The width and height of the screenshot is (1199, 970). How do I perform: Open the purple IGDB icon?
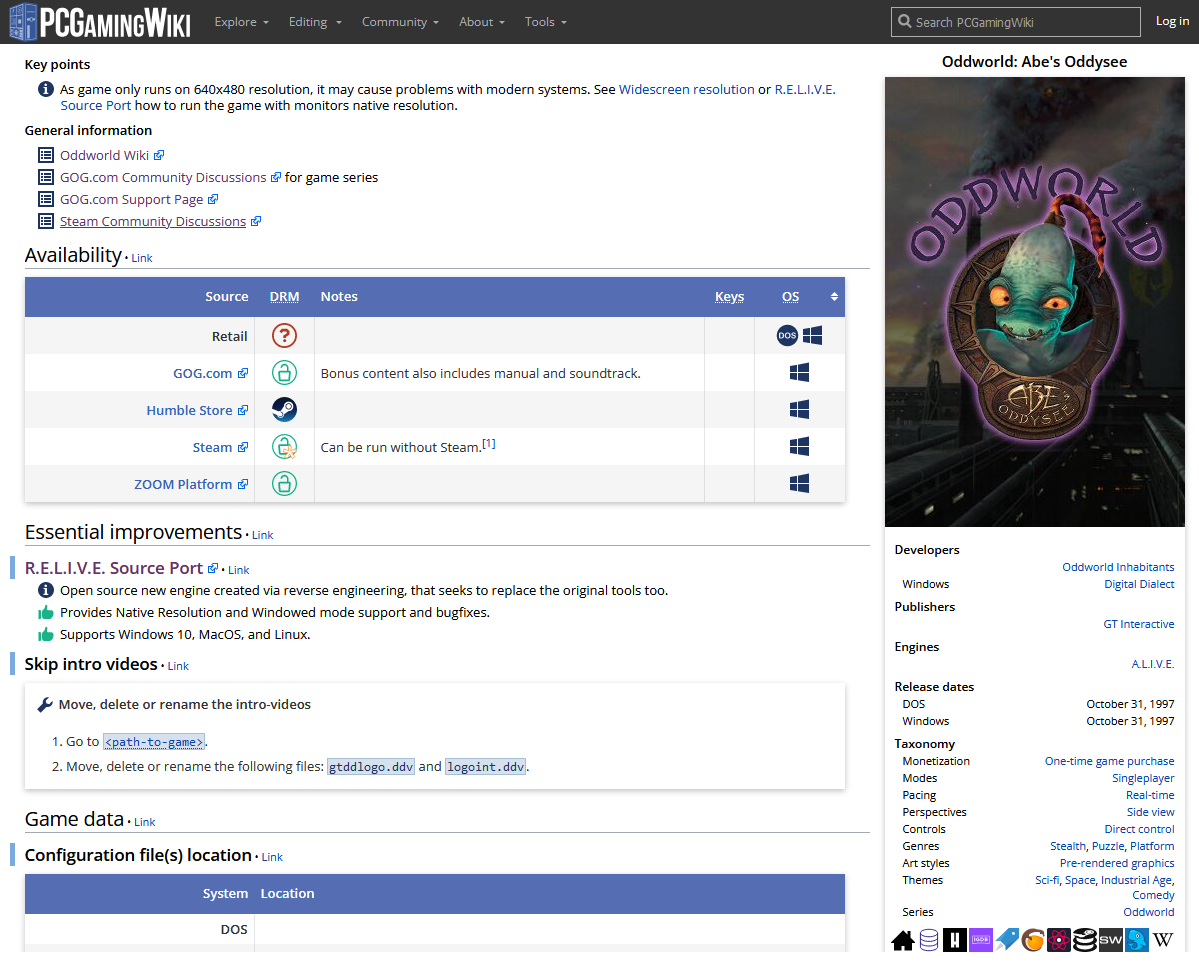coord(981,940)
